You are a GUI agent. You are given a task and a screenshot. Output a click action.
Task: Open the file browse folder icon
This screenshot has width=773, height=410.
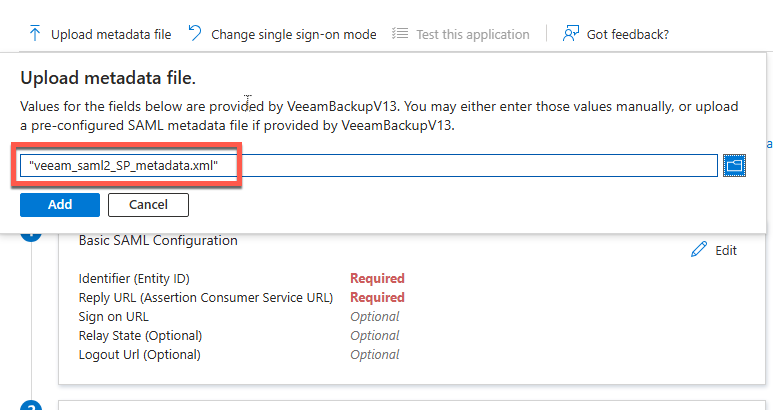point(735,165)
